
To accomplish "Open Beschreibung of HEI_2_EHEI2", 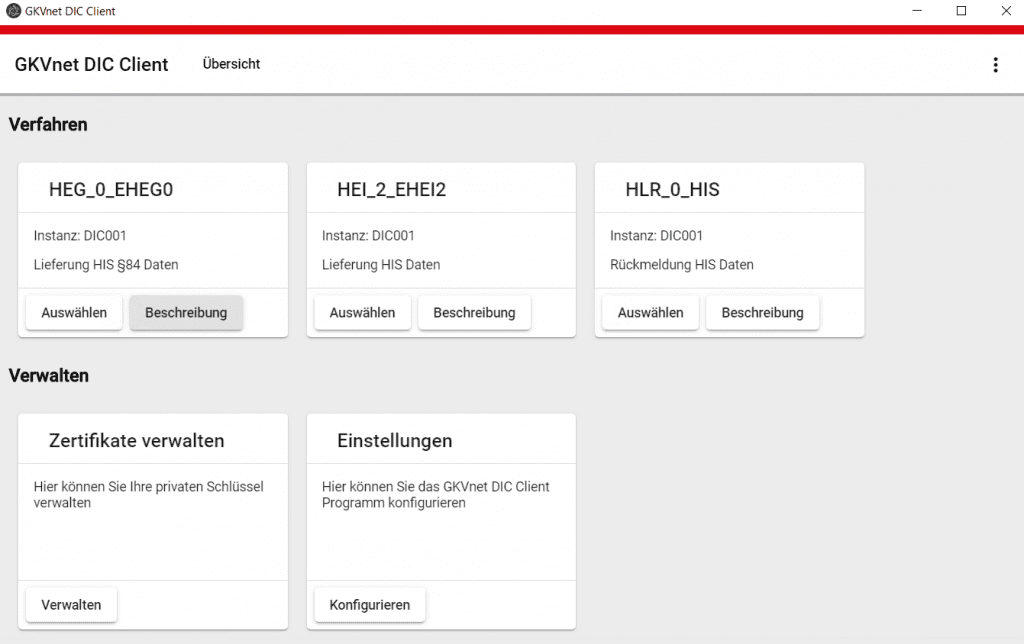I will point(474,312).
